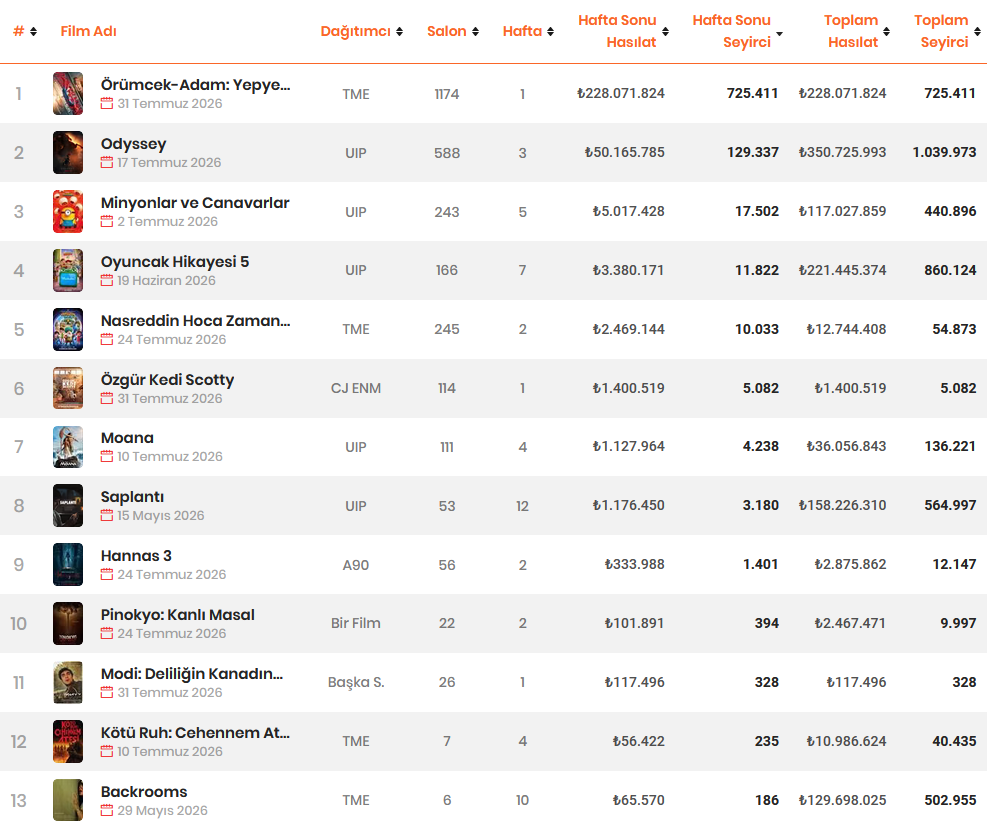Image resolution: width=996 pixels, height=824 pixels.
Task: Open Minyonlar ve Canavarlar film link
Action: [x=195, y=203]
